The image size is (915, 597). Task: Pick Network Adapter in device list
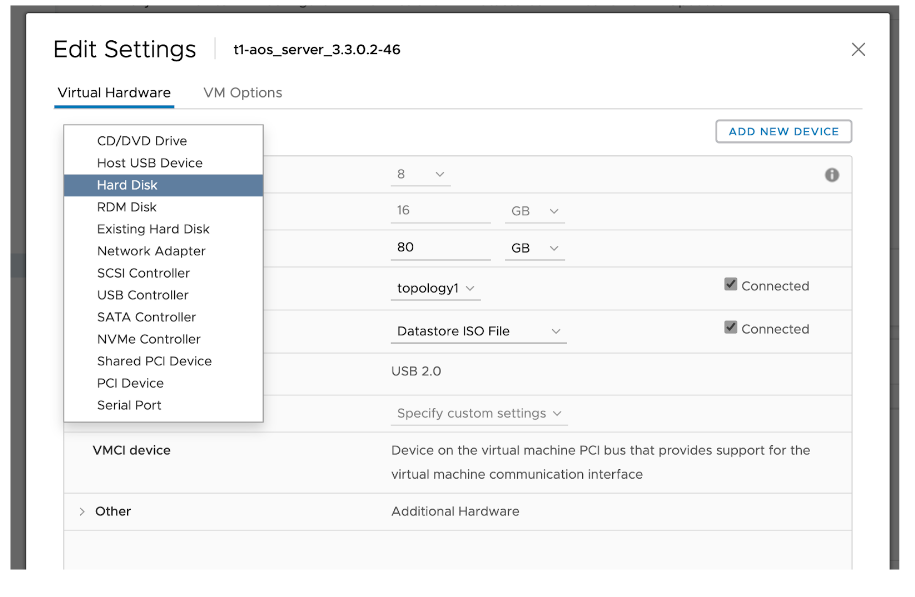click(x=151, y=251)
